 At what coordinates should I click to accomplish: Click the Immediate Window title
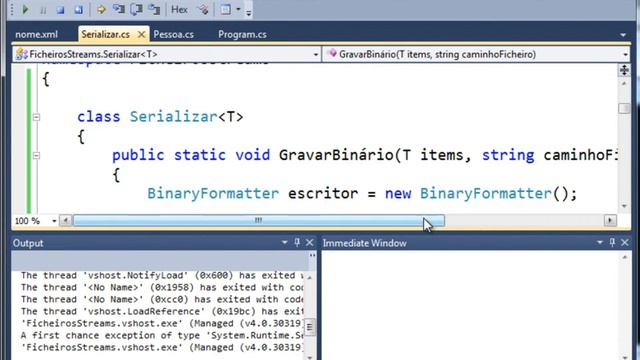tap(364, 243)
